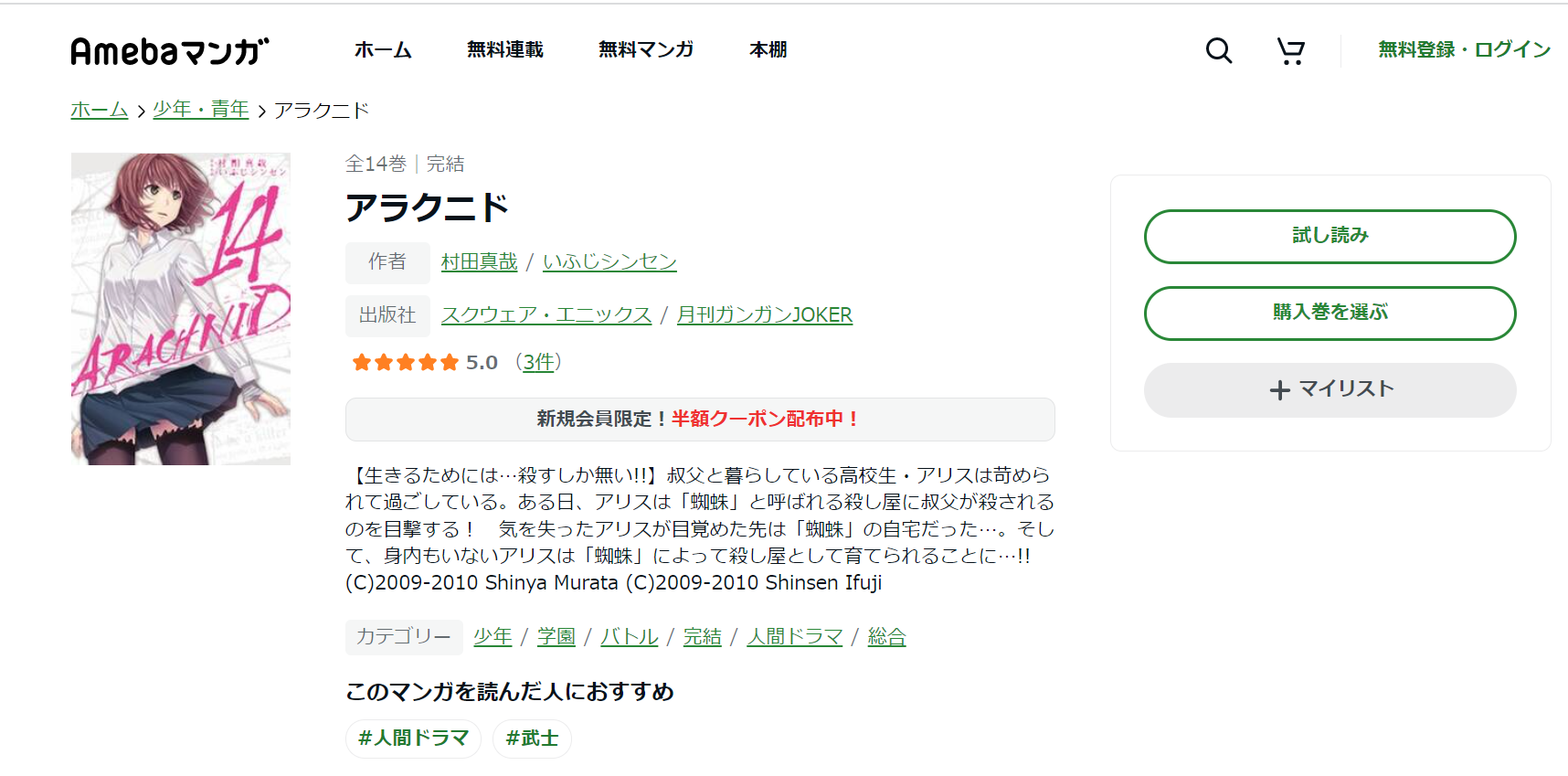
Task: Go to ホーム breadcrumb link
Action: 100,110
